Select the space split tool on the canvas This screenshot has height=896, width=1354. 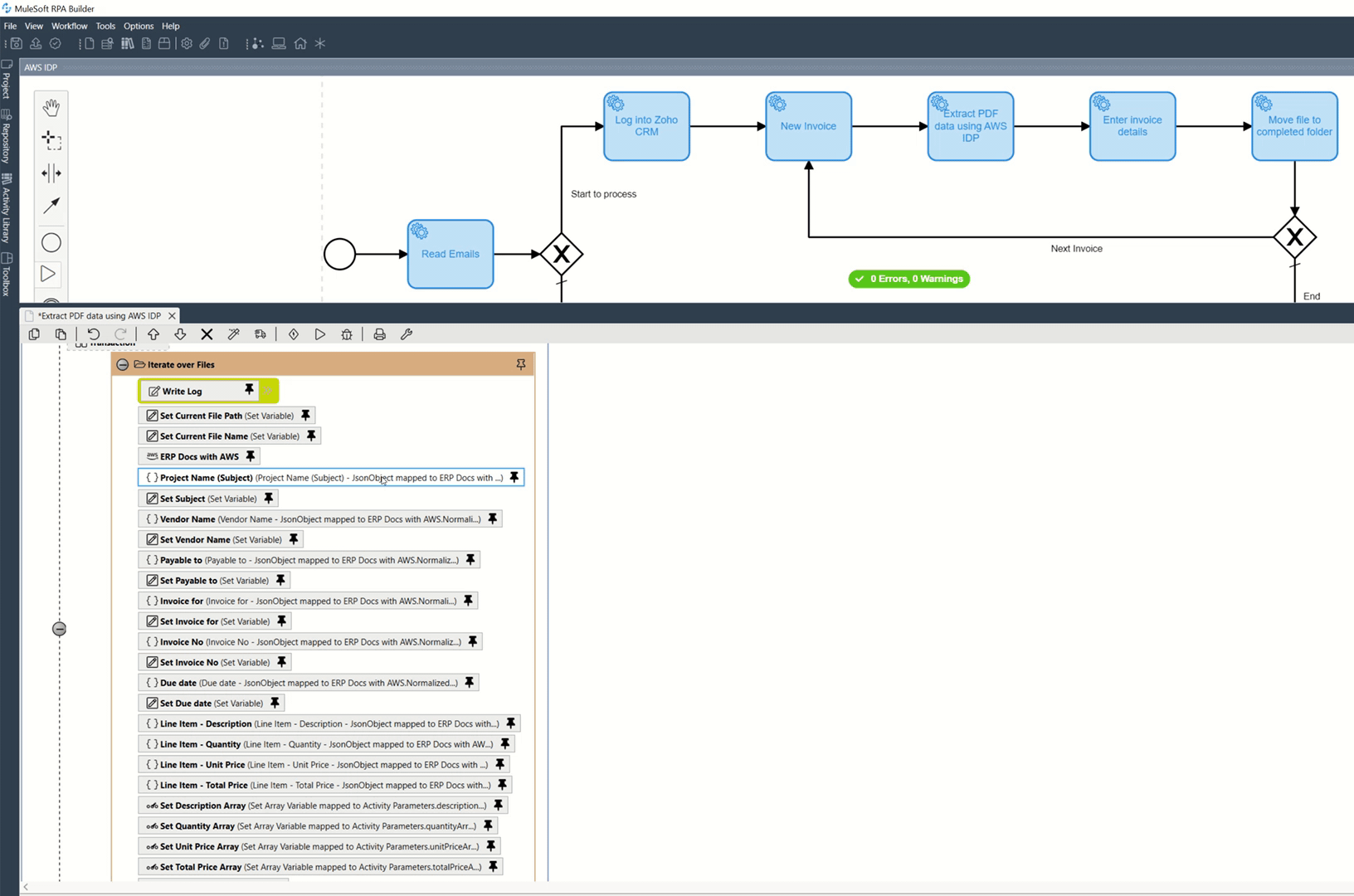coord(51,173)
